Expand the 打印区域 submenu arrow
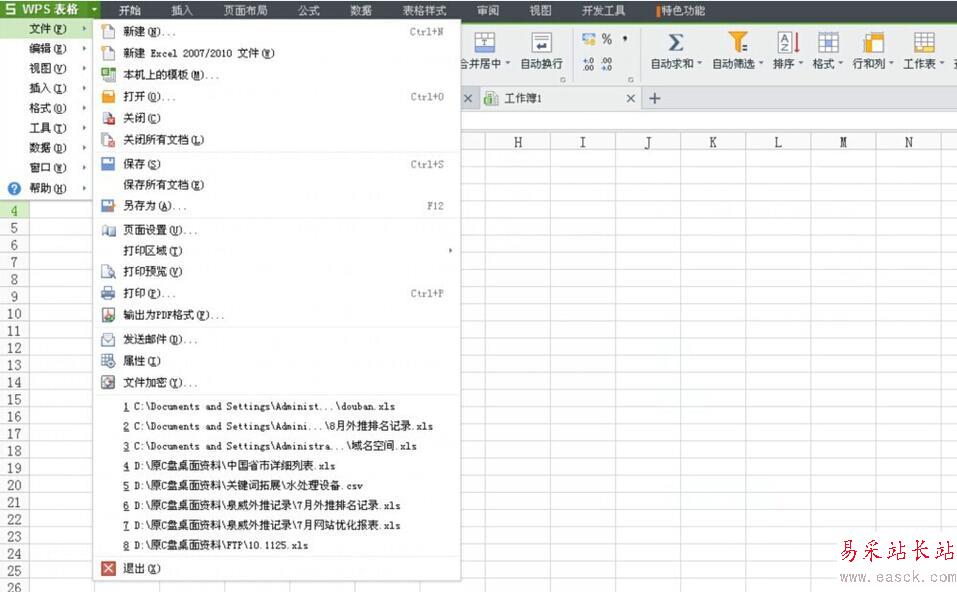 [450, 251]
